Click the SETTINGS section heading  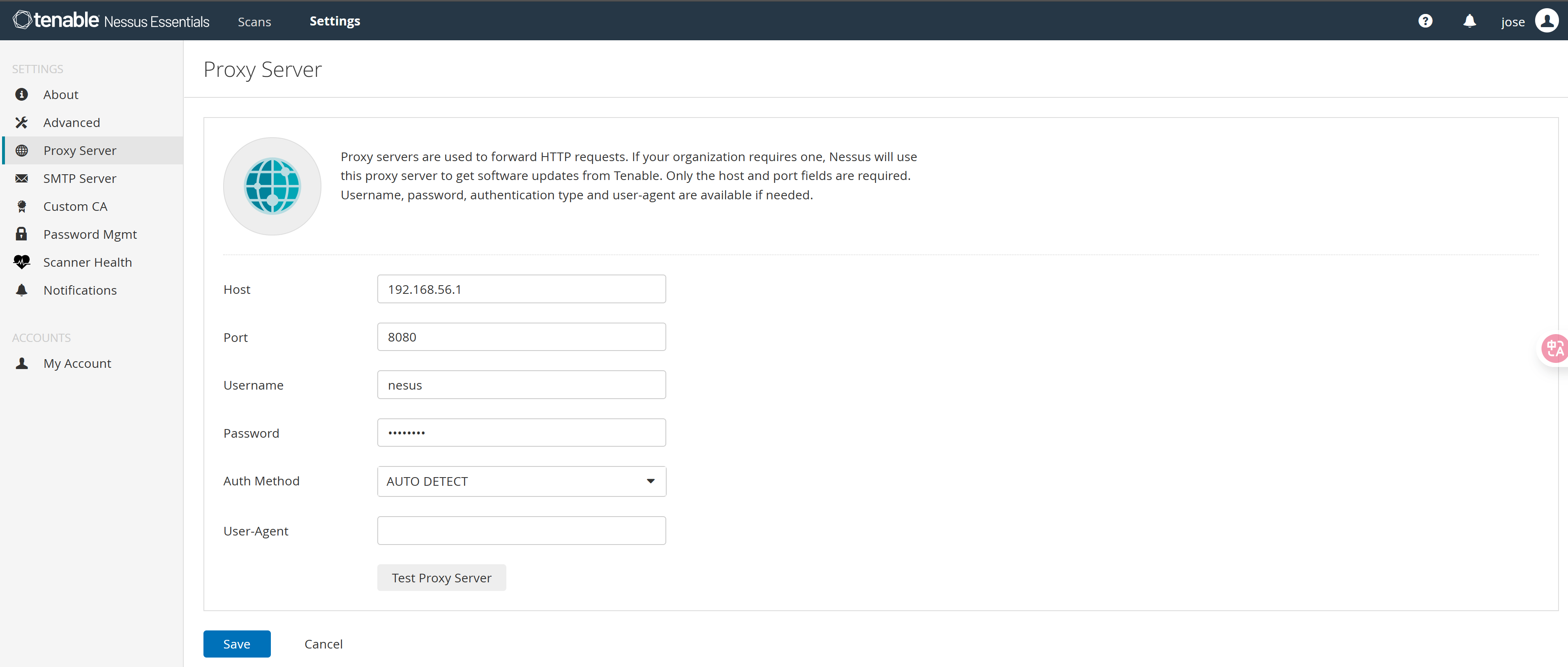[x=38, y=69]
